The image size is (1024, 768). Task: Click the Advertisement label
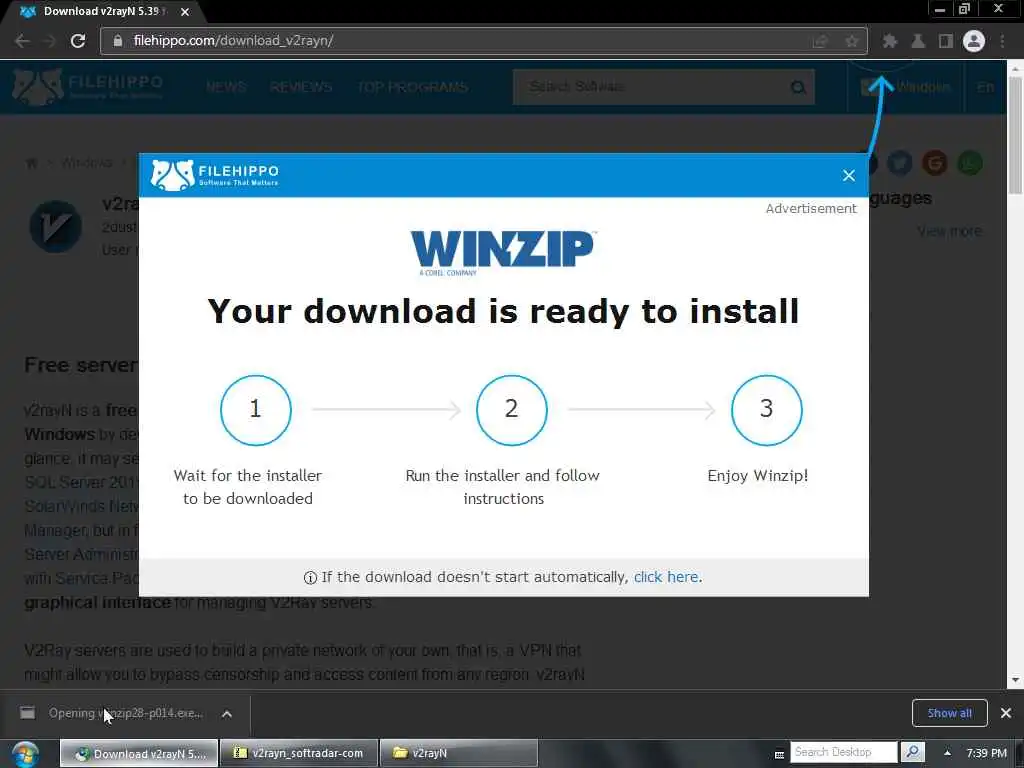pos(810,208)
